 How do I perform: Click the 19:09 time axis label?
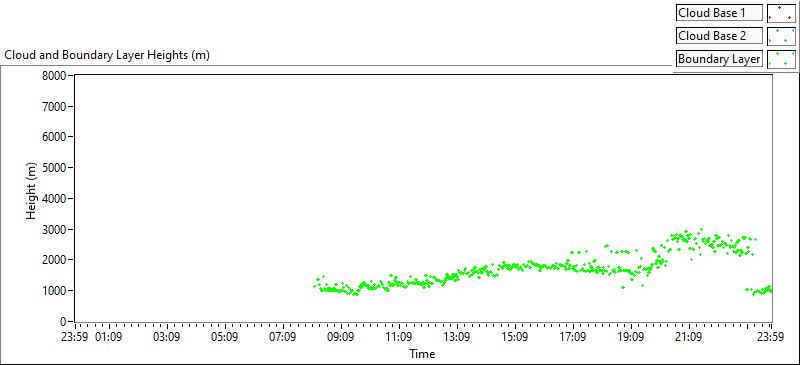pyautogui.click(x=631, y=336)
